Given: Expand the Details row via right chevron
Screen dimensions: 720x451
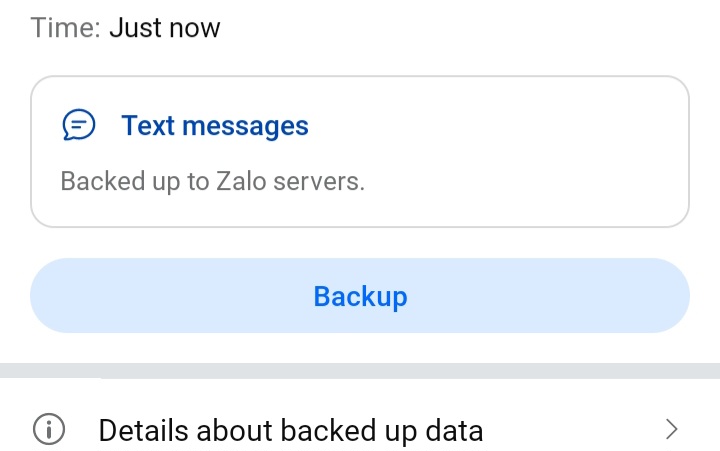Looking at the screenshot, I should pos(672,430).
